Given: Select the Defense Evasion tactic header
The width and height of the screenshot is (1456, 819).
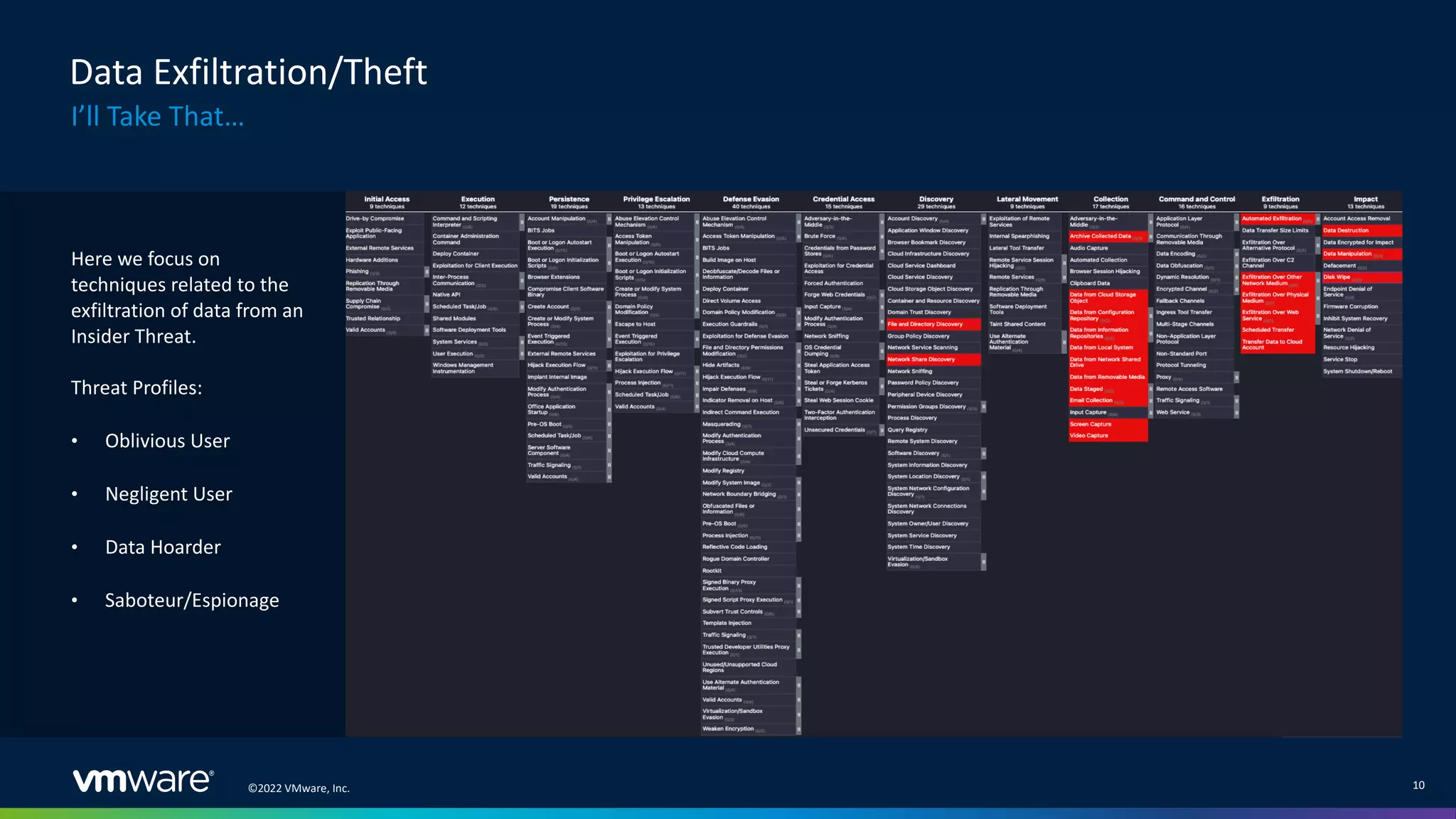Looking at the screenshot, I should [x=751, y=203].
